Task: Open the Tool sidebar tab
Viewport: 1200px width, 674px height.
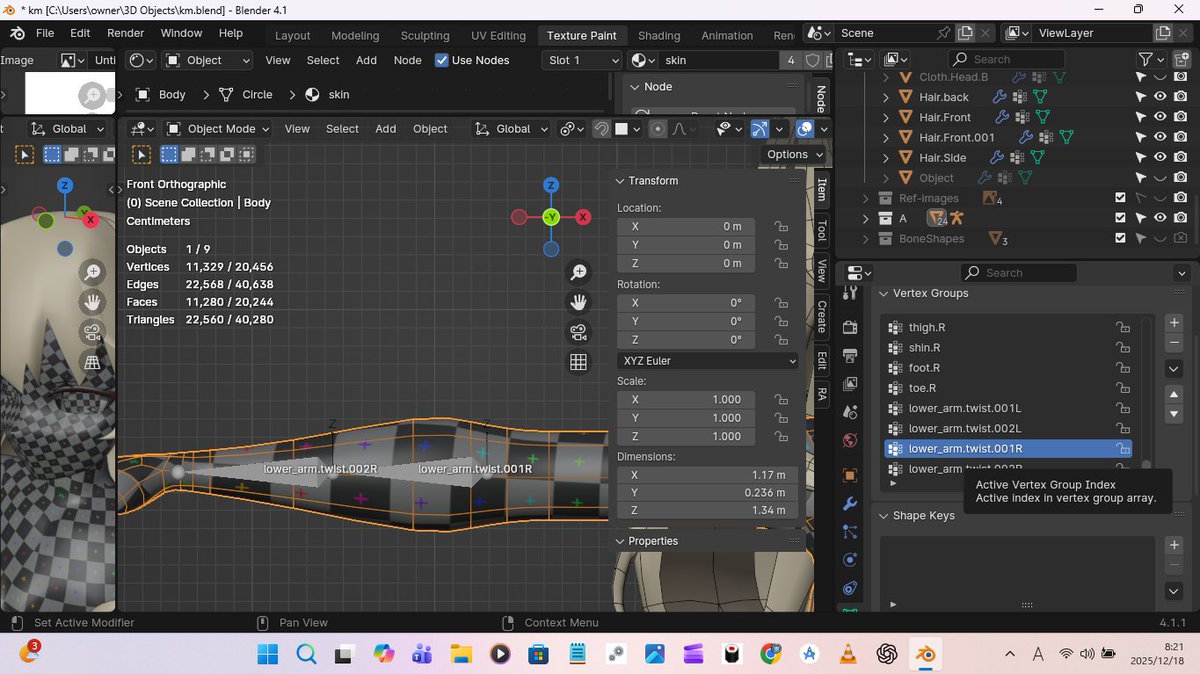Action: pos(822,231)
